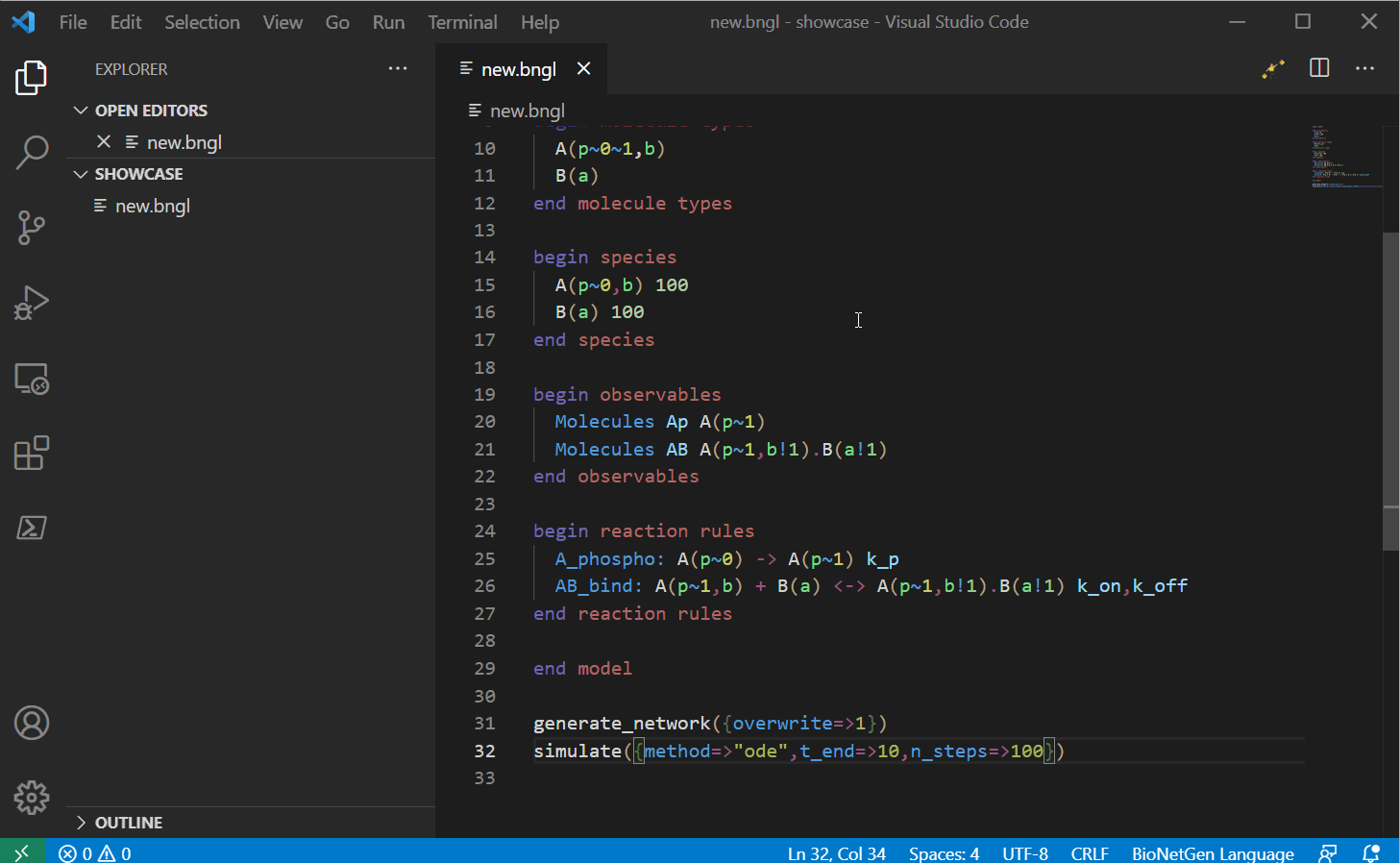Open the File menu
This screenshot has width=1400, height=863.
point(73,22)
